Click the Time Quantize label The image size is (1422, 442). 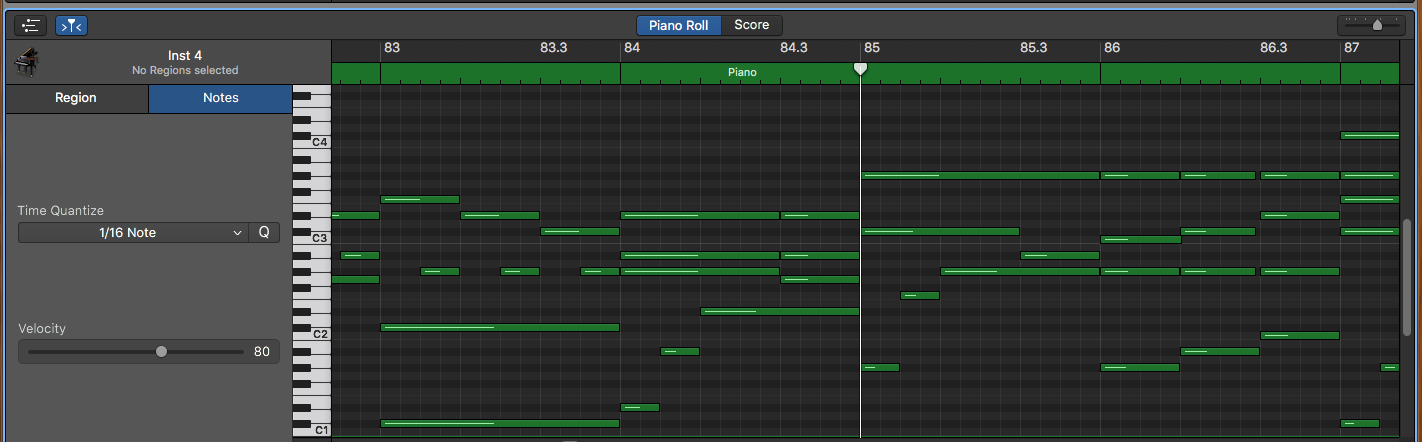61,211
